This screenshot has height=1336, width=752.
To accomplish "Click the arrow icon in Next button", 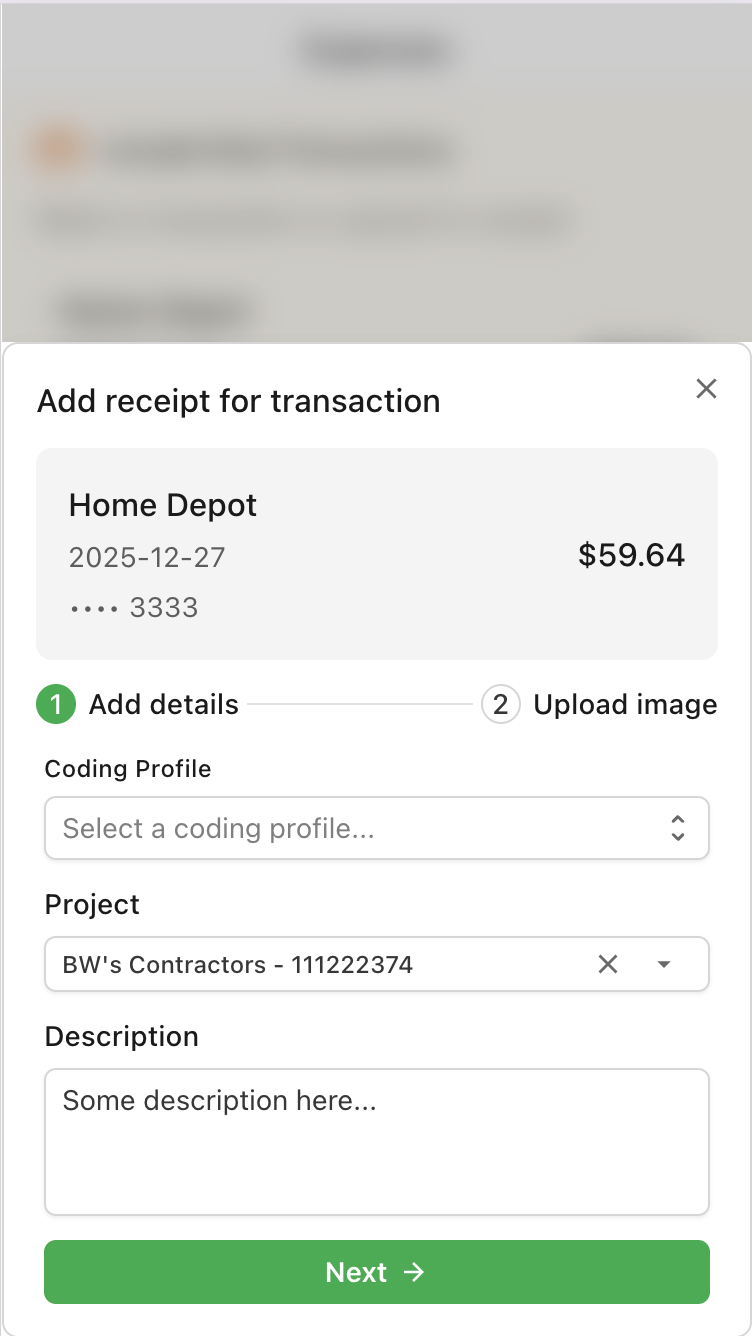I will (x=414, y=1272).
